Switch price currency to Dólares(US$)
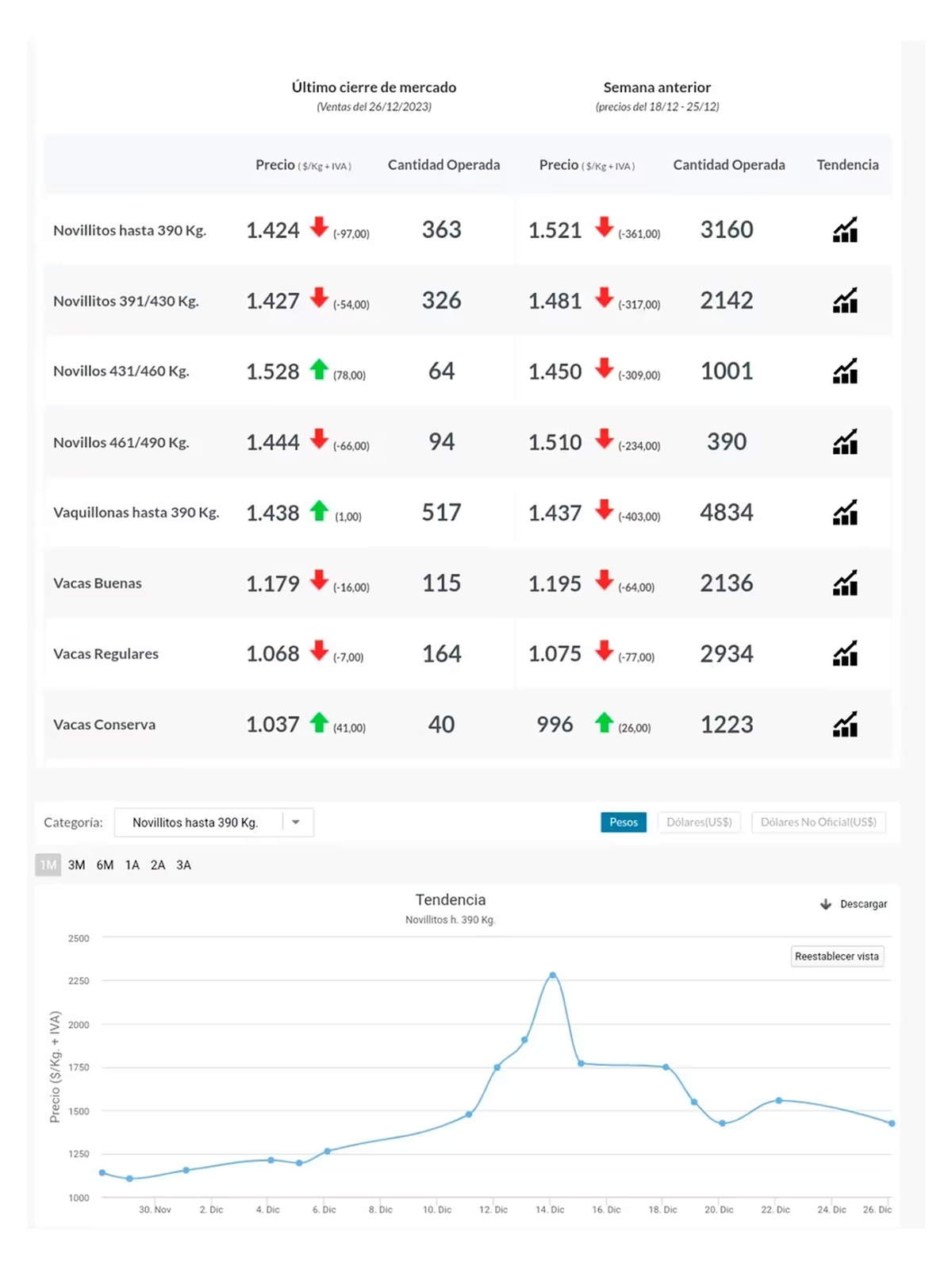The width and height of the screenshot is (952, 1270). pos(699,822)
